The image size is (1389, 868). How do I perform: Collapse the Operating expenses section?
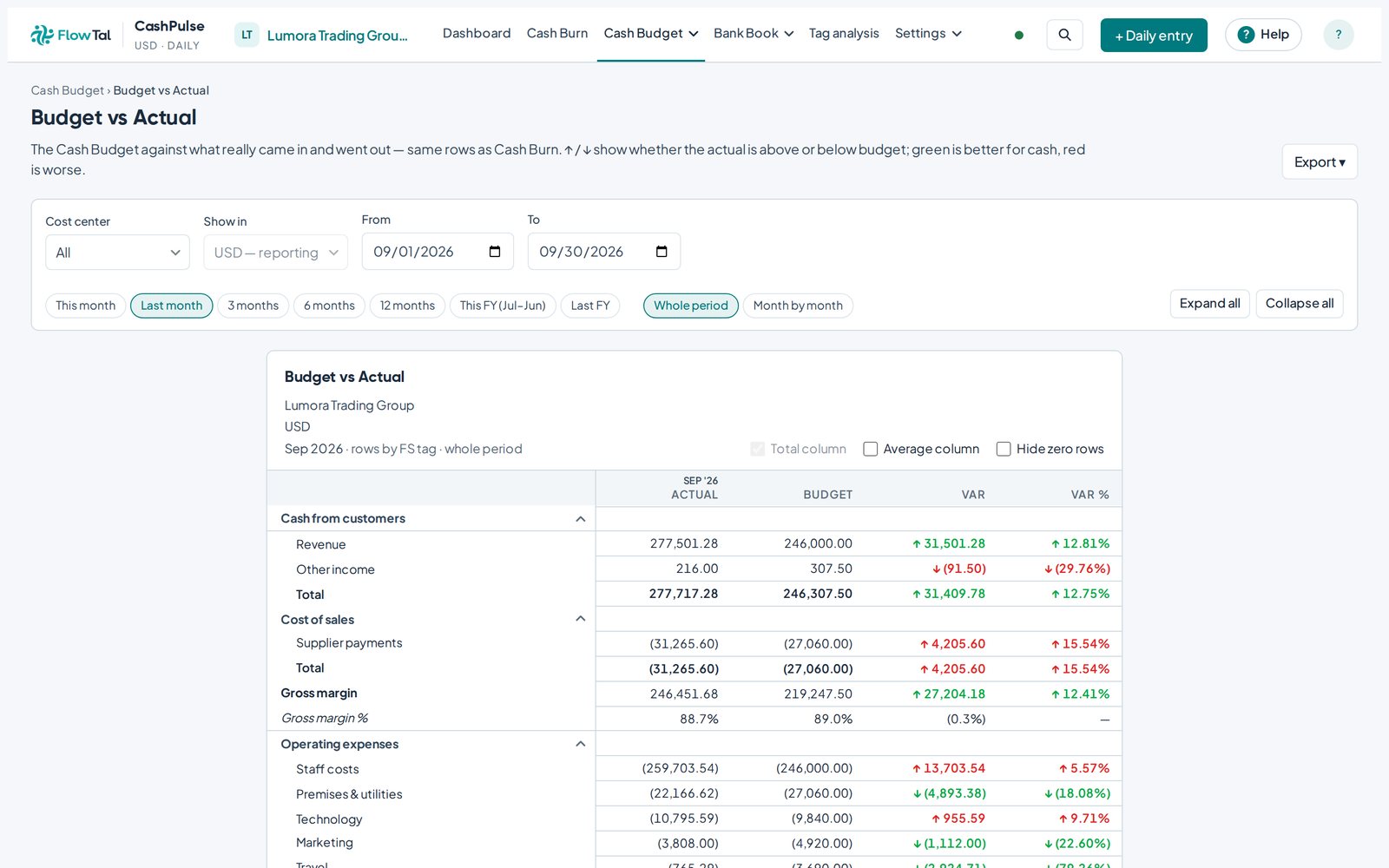(x=581, y=744)
